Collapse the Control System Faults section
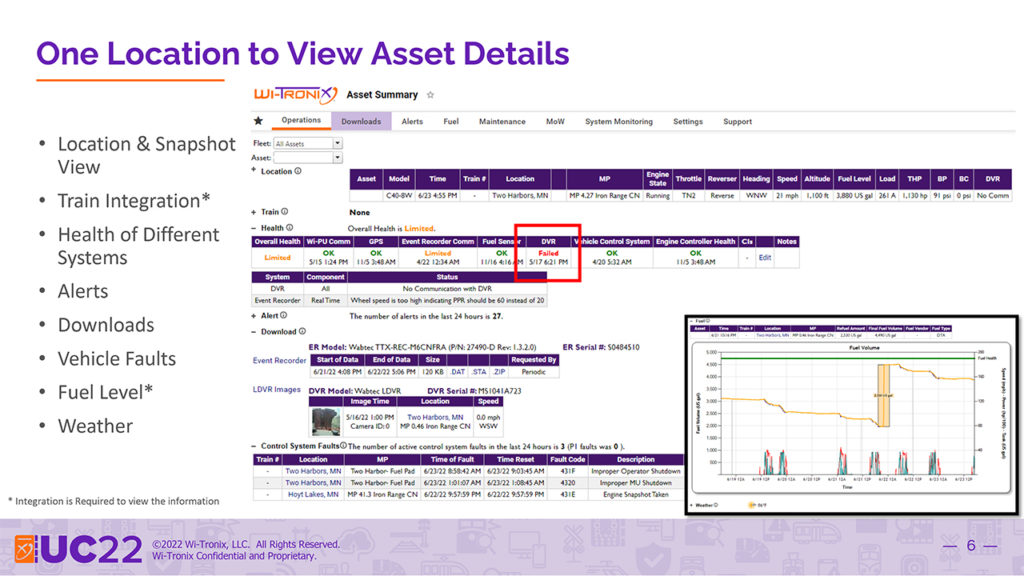The image size is (1024, 576). coord(253,445)
